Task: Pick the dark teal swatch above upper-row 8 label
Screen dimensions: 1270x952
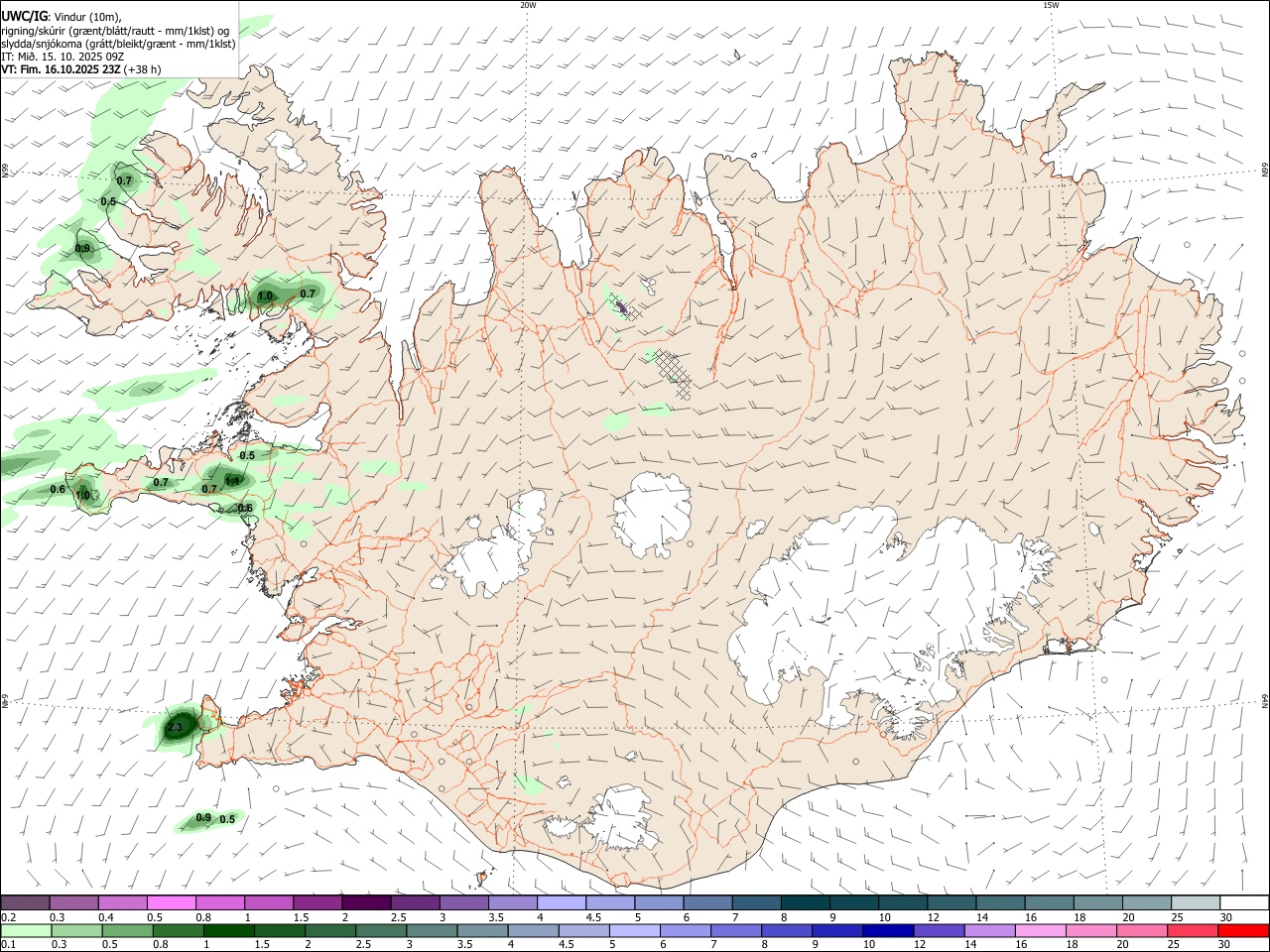Action: (x=805, y=903)
